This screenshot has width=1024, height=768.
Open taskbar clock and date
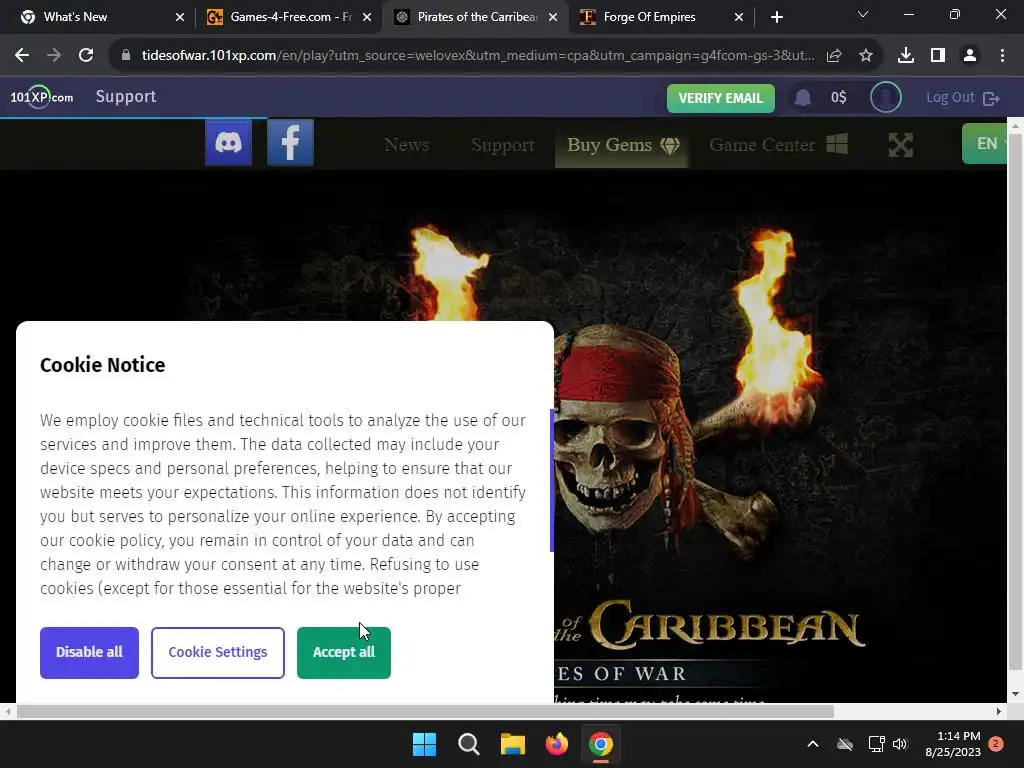pos(953,744)
